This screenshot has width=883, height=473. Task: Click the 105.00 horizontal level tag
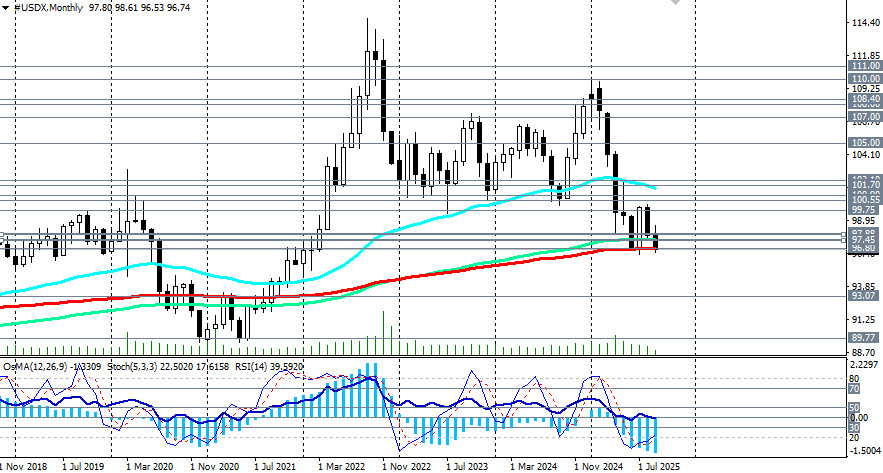point(865,143)
